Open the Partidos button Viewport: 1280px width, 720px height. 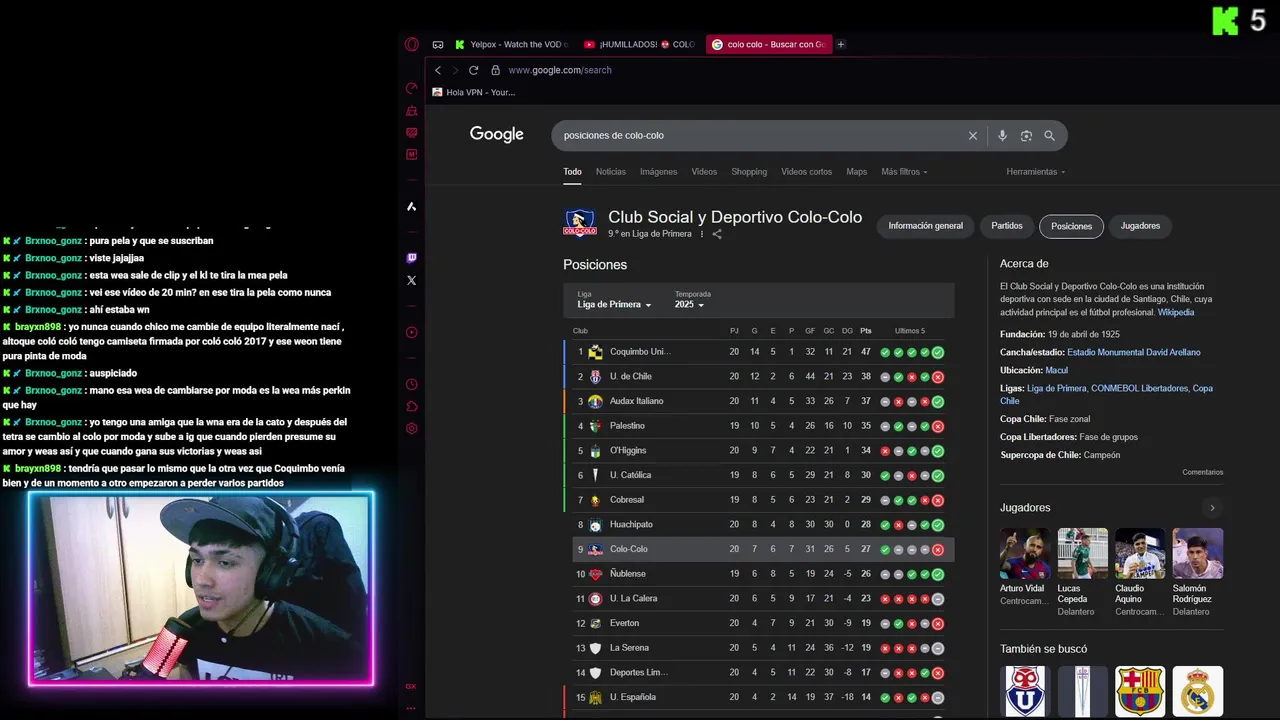pos(1007,226)
